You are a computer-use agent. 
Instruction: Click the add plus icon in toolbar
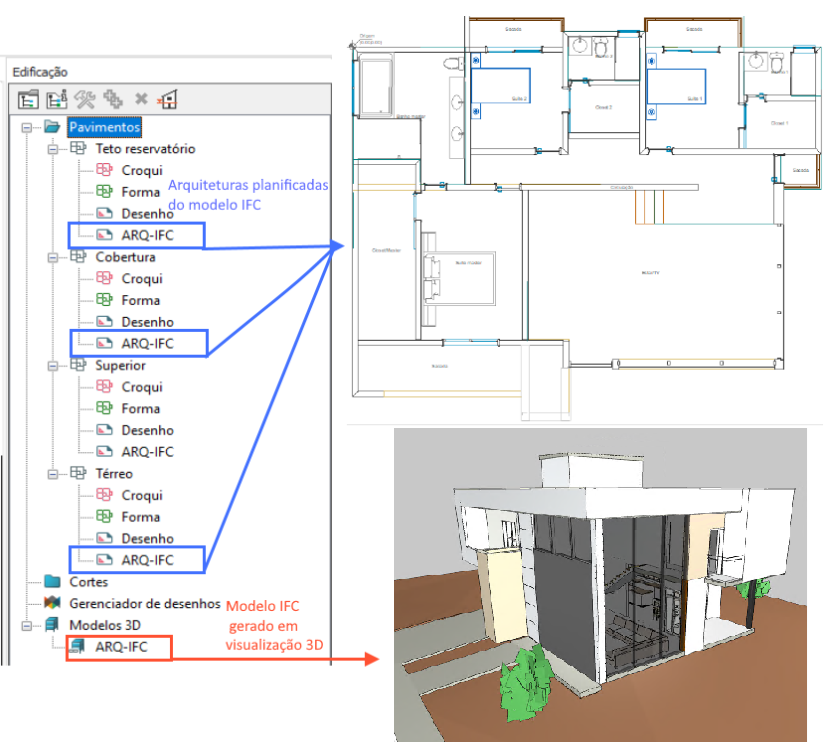click(x=113, y=98)
